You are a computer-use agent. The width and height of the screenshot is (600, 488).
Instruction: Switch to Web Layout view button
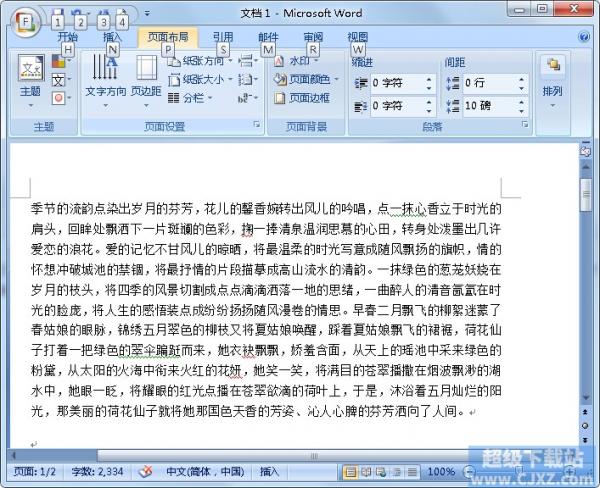tap(382, 472)
